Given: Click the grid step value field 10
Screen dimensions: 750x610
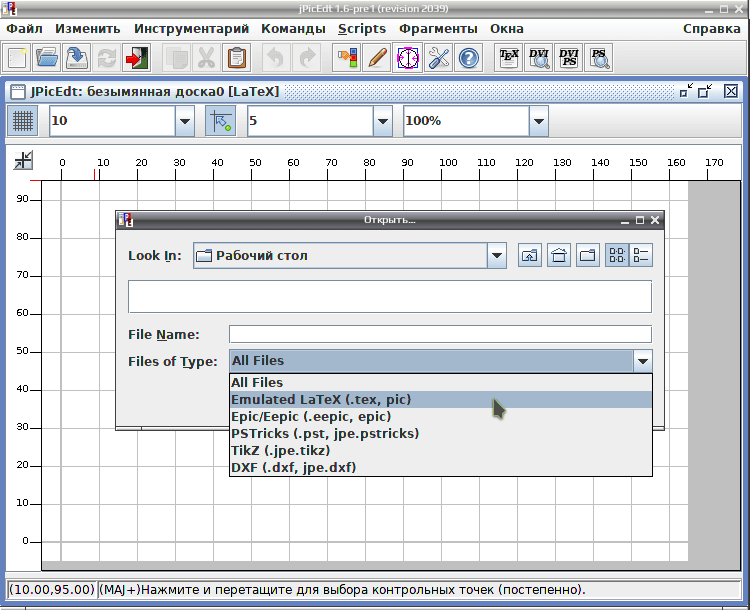Looking at the screenshot, I should [x=112, y=121].
